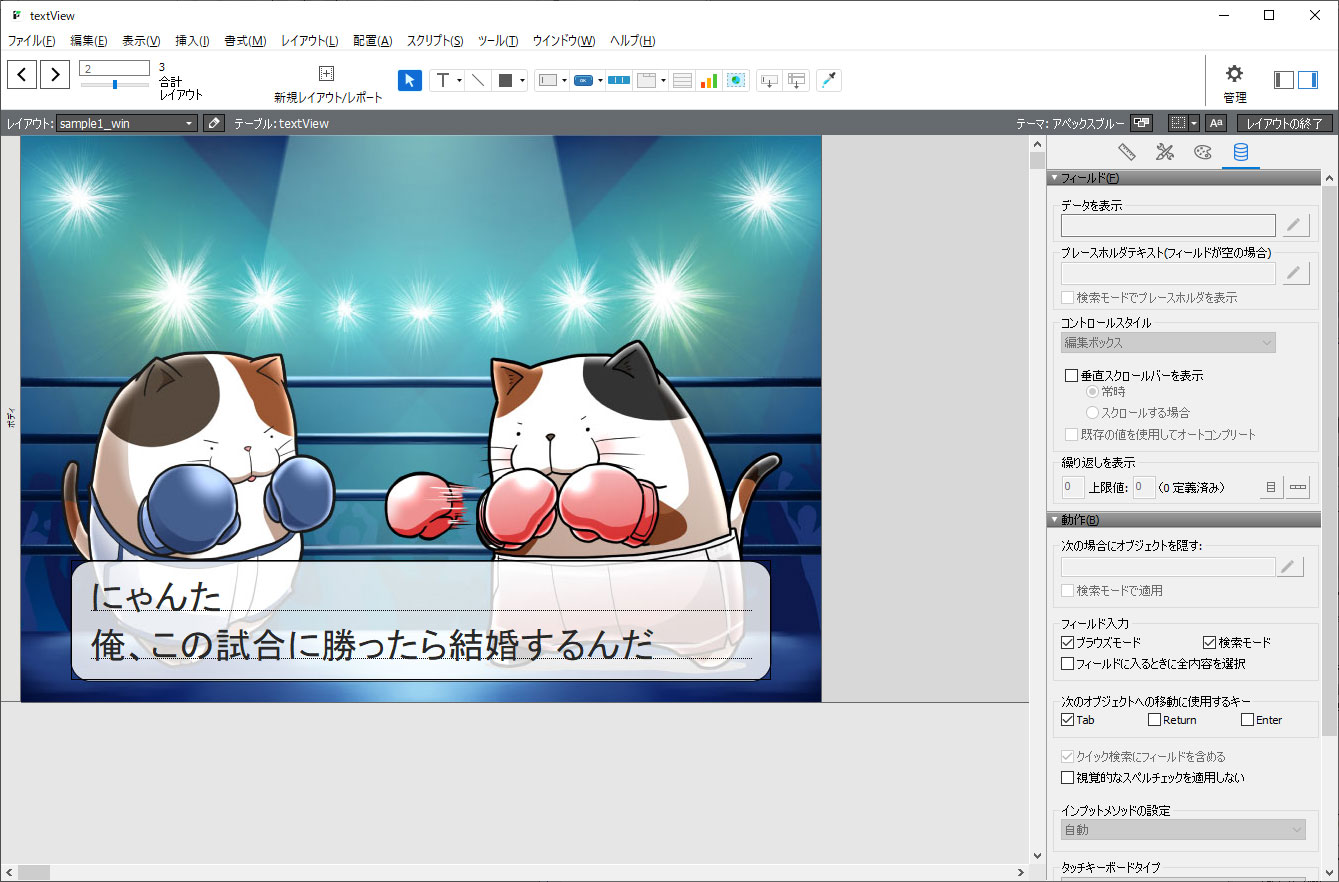The image size is (1339, 882).
Task: Toggle the right pane display icon
Action: (x=1308, y=80)
